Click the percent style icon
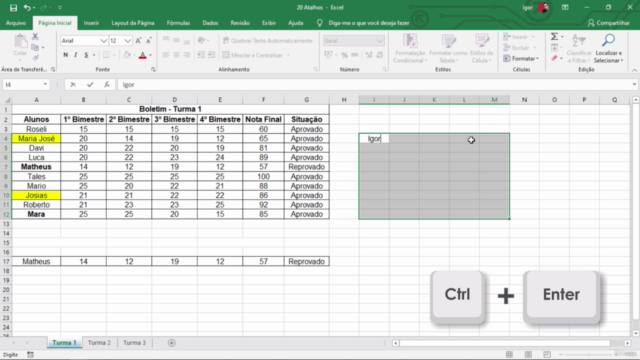640x360 pixels. pyautogui.click(x=344, y=55)
